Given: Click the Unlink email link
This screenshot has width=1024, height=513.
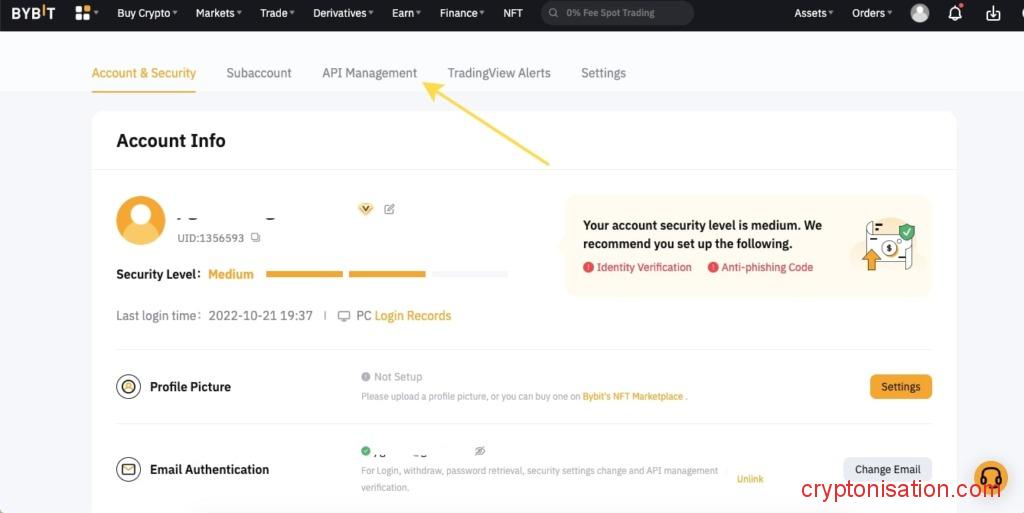Looking at the screenshot, I should coord(750,479).
